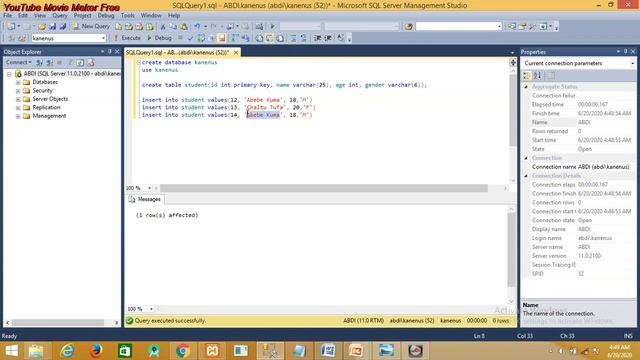Click the Undo arrow icon
The image size is (640, 360).
click(197, 26)
